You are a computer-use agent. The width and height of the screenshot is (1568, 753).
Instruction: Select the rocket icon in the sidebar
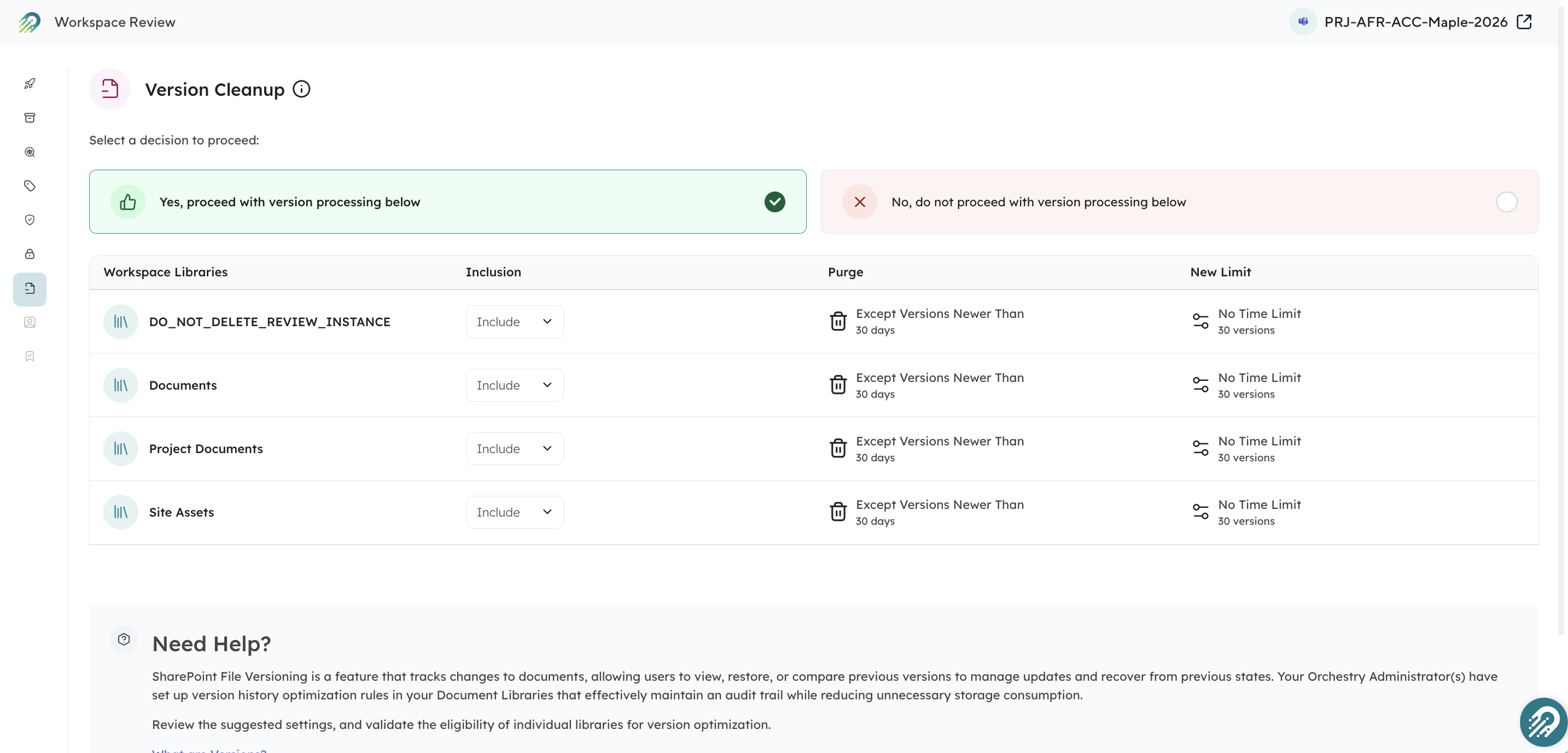click(x=29, y=84)
